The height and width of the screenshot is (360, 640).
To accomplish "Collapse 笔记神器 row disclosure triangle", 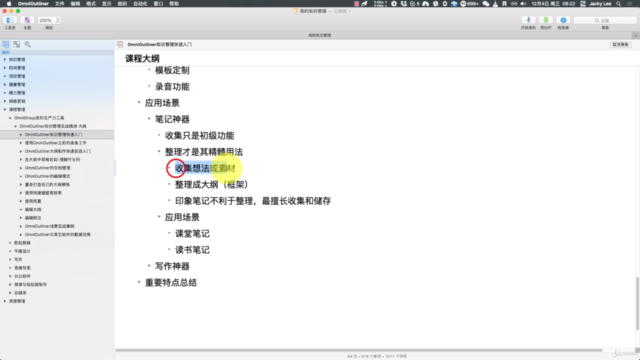I will click(149, 119).
